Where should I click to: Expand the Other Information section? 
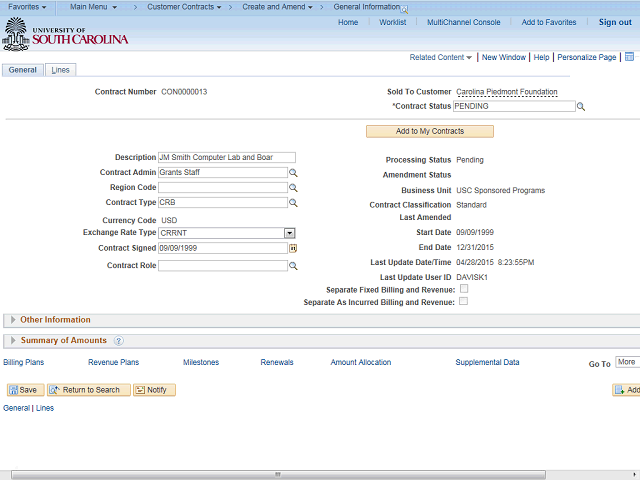(x=13, y=320)
